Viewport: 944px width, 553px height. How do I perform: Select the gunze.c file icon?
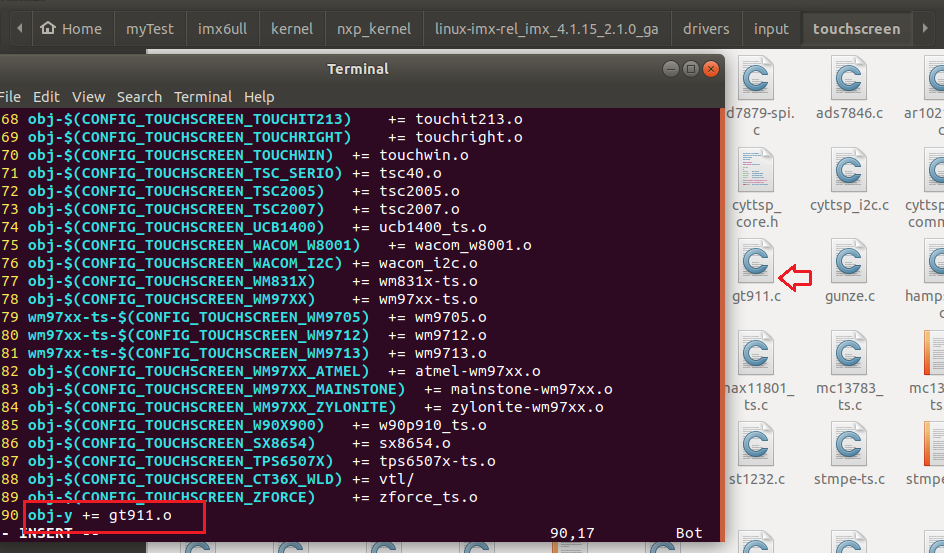tap(849, 261)
